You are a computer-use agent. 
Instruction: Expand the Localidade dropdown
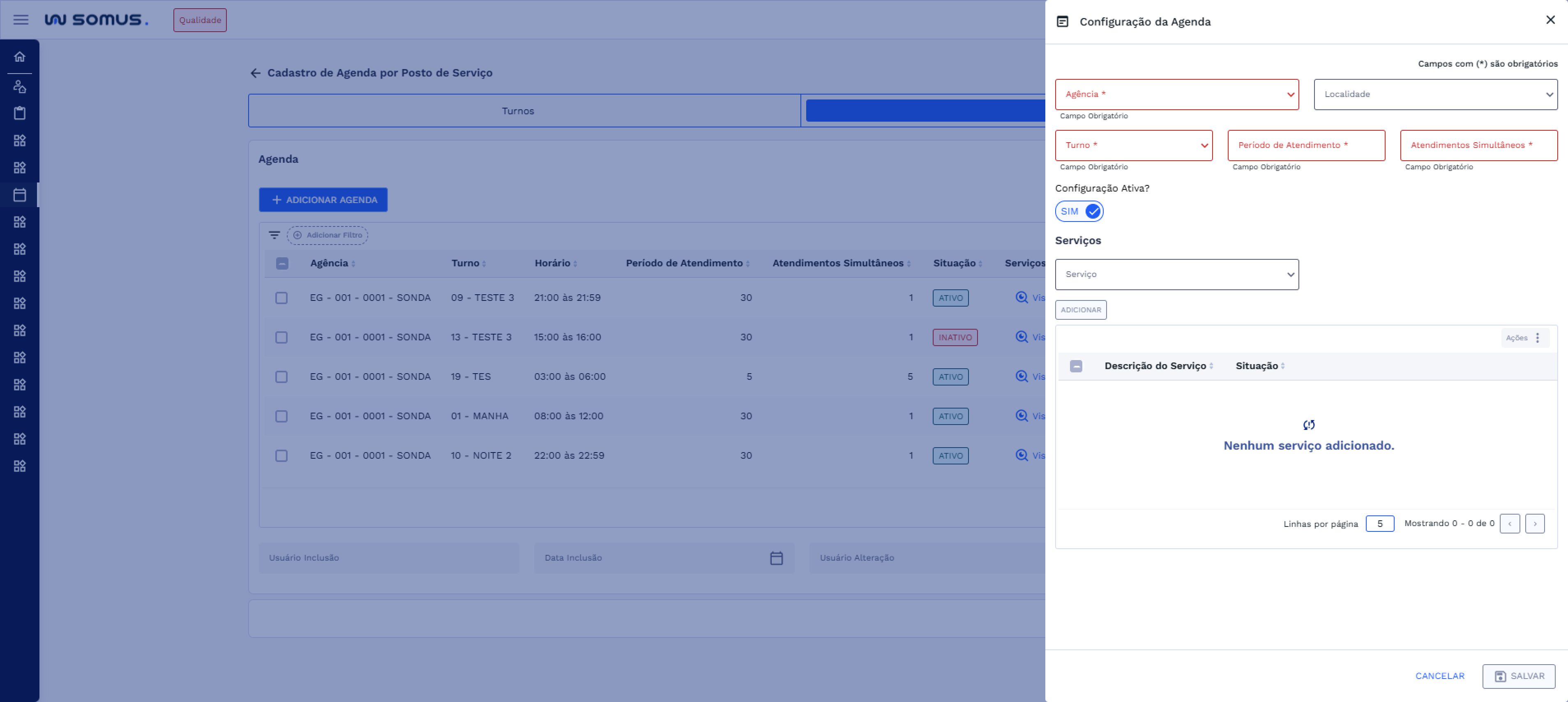point(1435,95)
